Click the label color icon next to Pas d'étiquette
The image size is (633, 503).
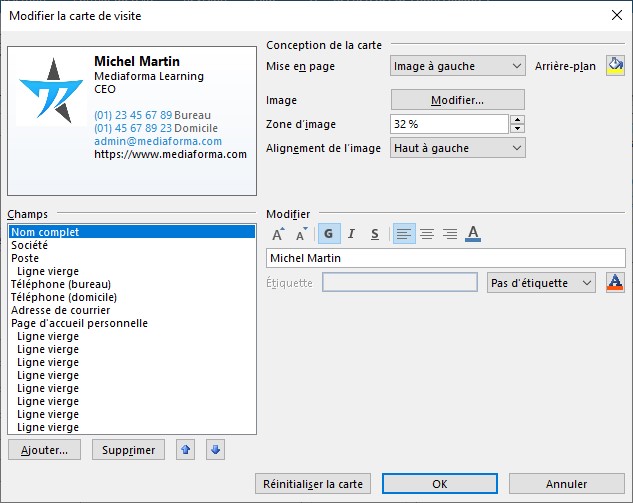(x=615, y=283)
